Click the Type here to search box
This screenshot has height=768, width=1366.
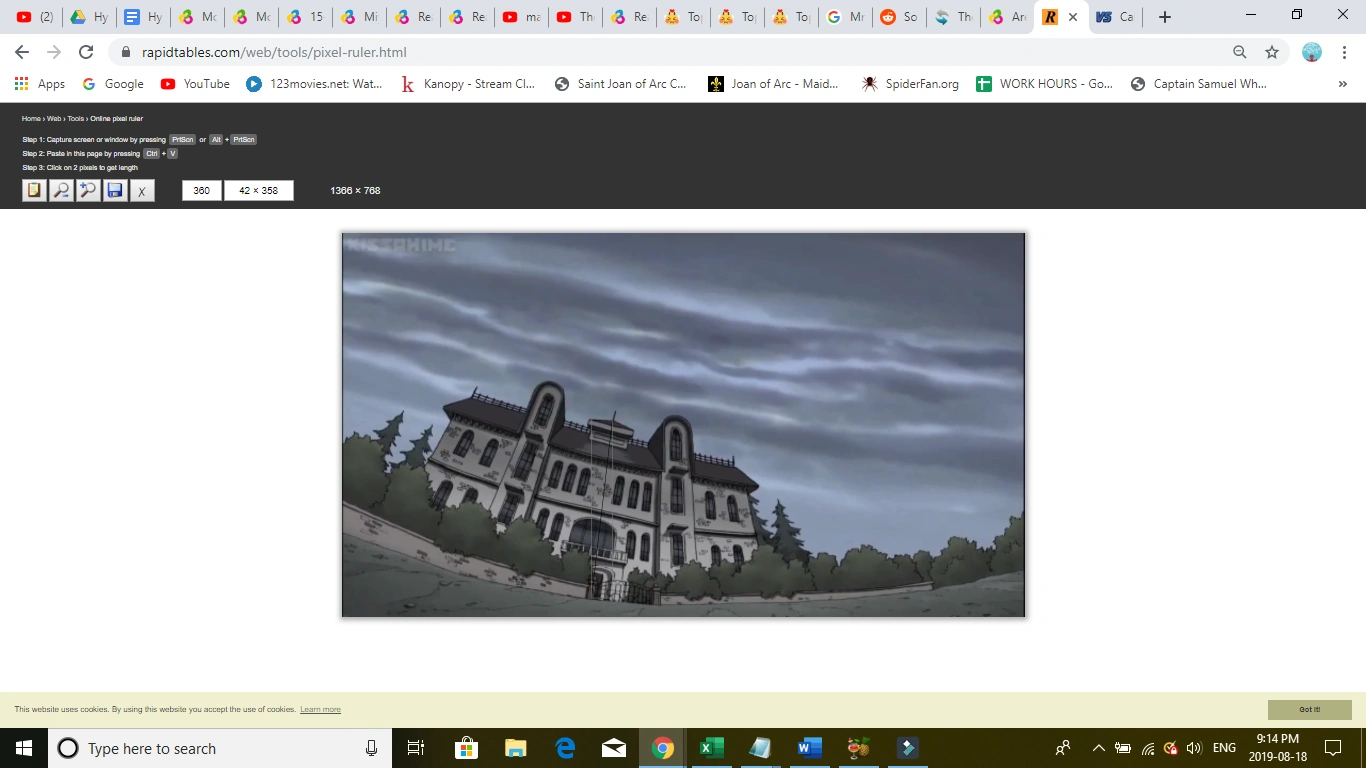point(221,748)
